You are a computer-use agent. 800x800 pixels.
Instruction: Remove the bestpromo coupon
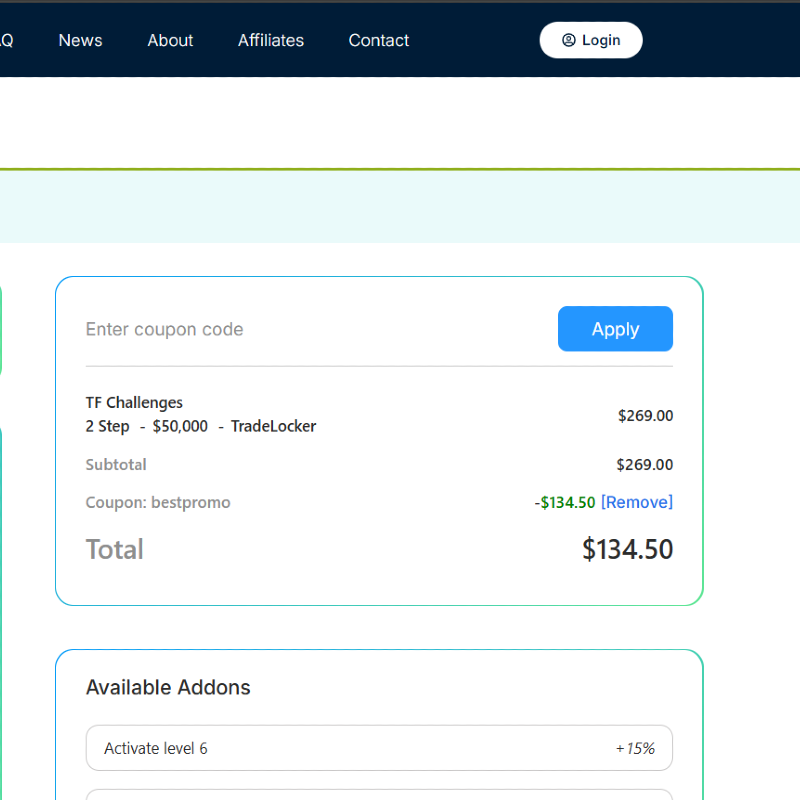coord(637,502)
